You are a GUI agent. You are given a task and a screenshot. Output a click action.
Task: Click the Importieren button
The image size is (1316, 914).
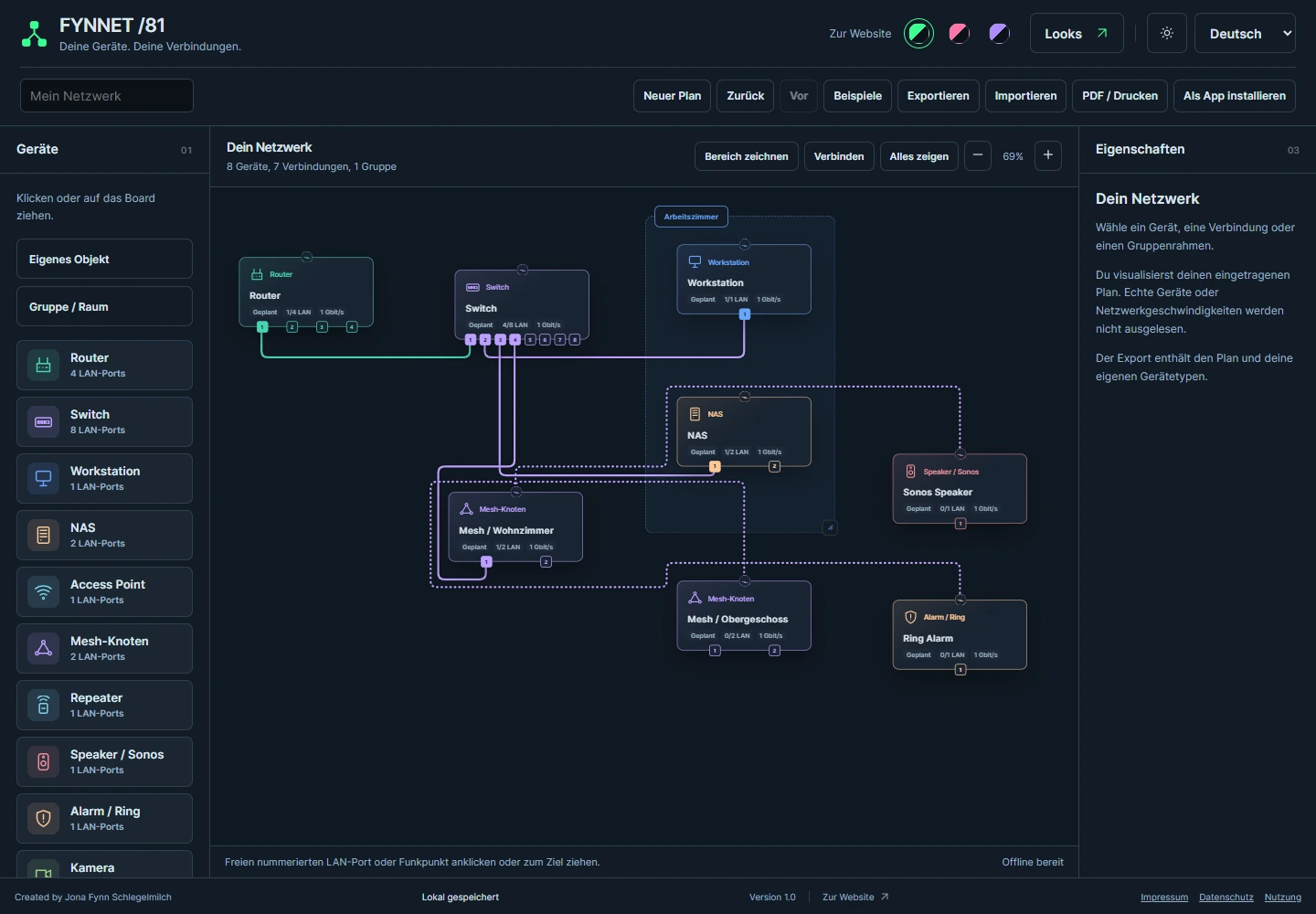pos(1025,96)
